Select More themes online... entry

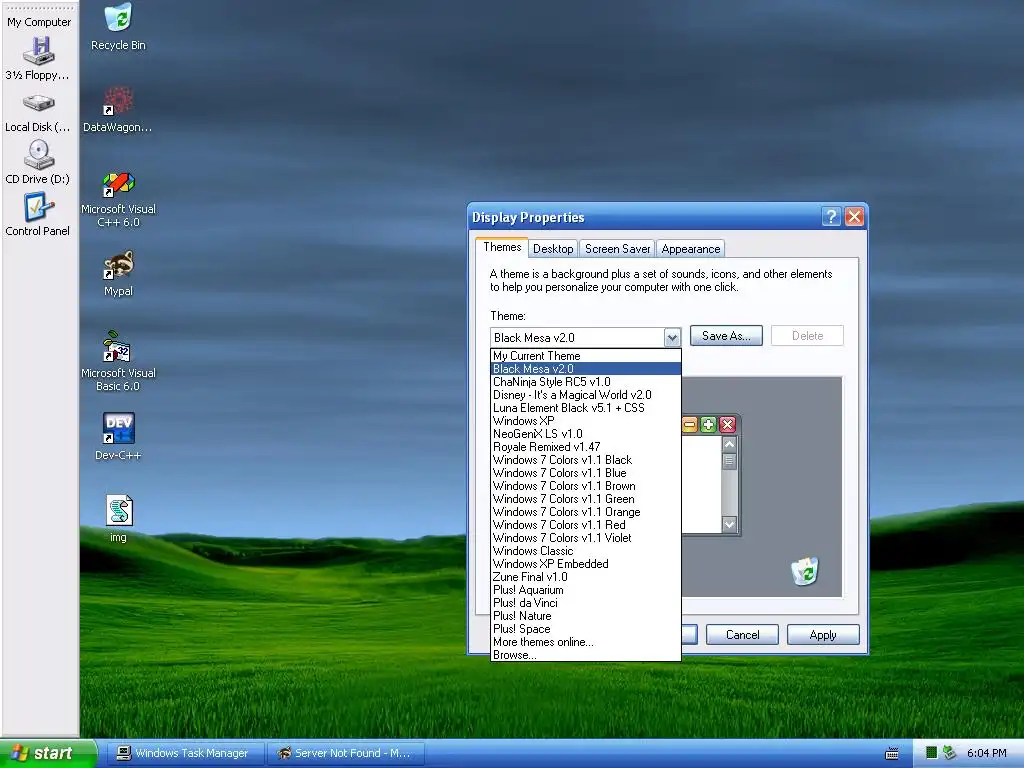coord(586,643)
